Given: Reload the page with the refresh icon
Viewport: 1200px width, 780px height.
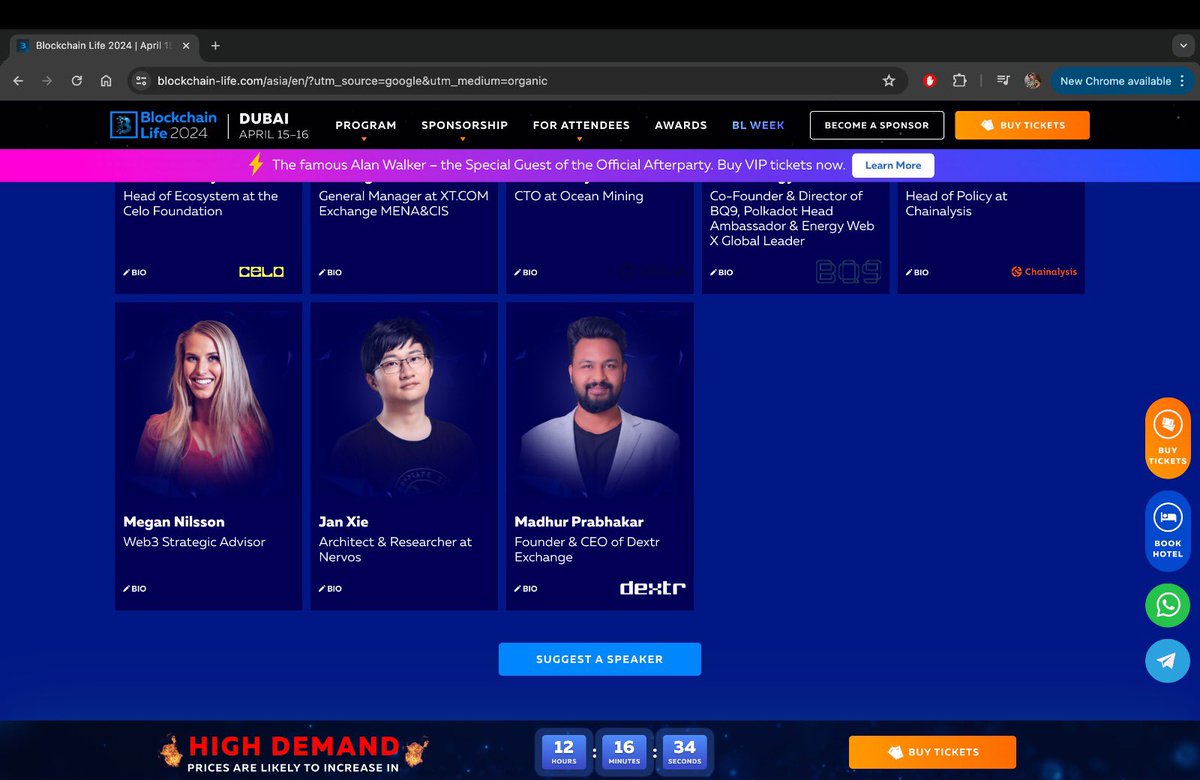Looking at the screenshot, I should click(76, 81).
